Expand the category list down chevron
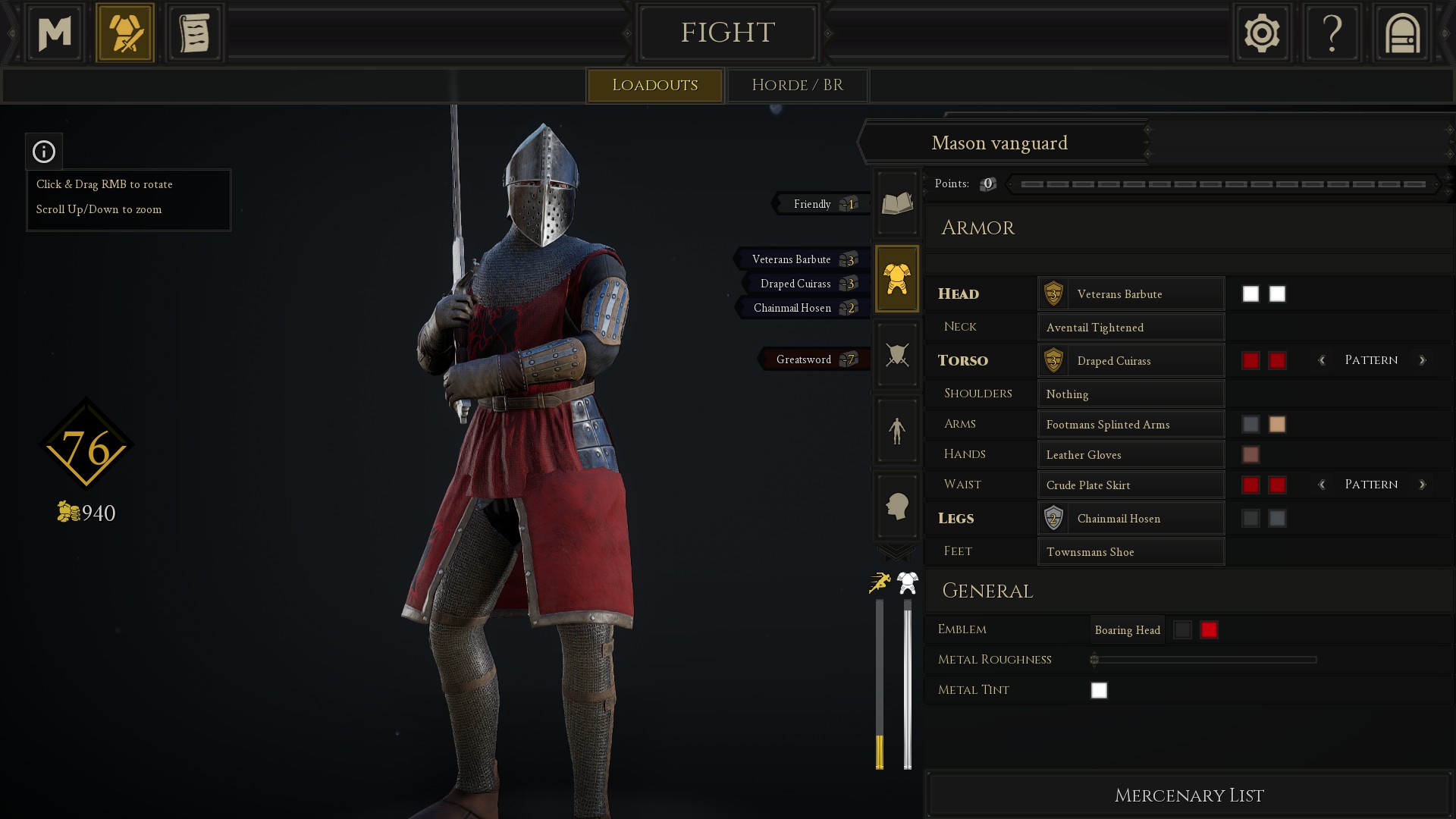1456x819 pixels. (x=896, y=552)
